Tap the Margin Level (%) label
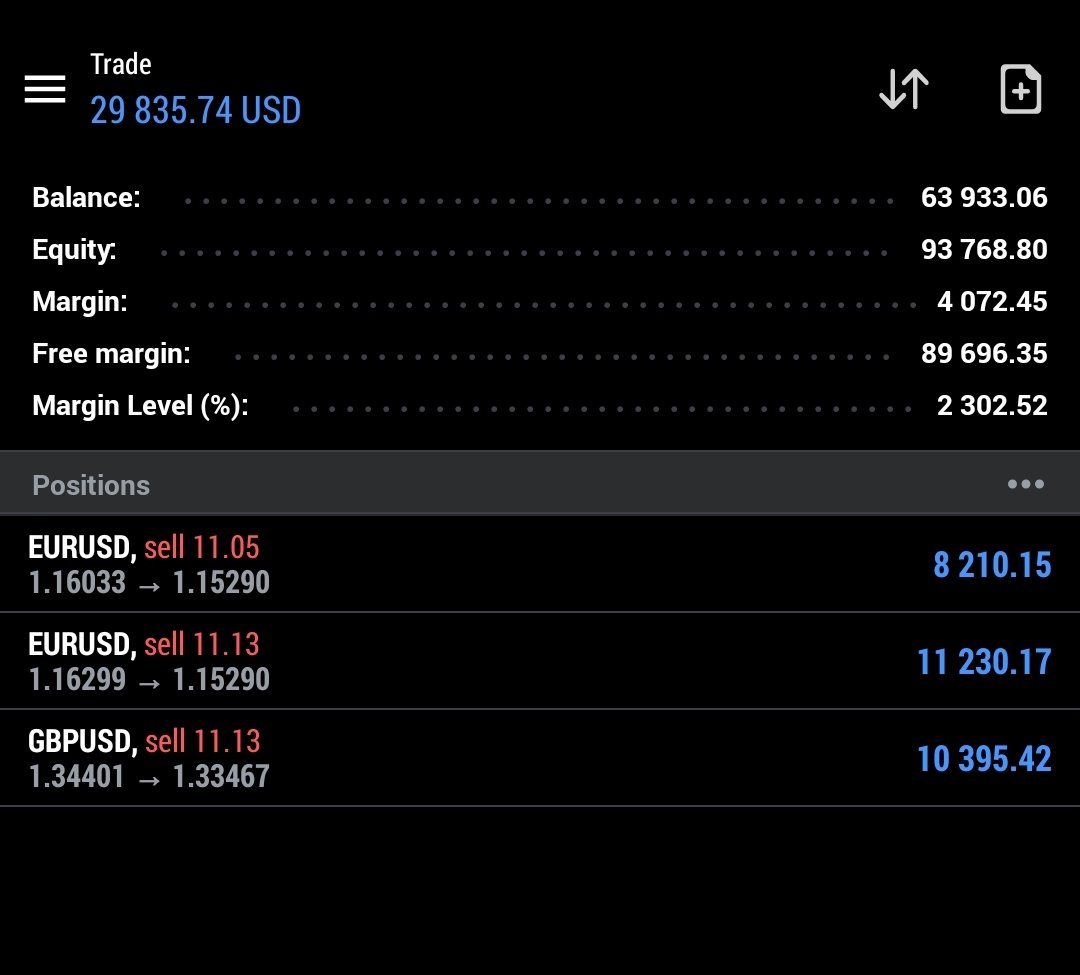The height and width of the screenshot is (975, 1080). [140, 406]
